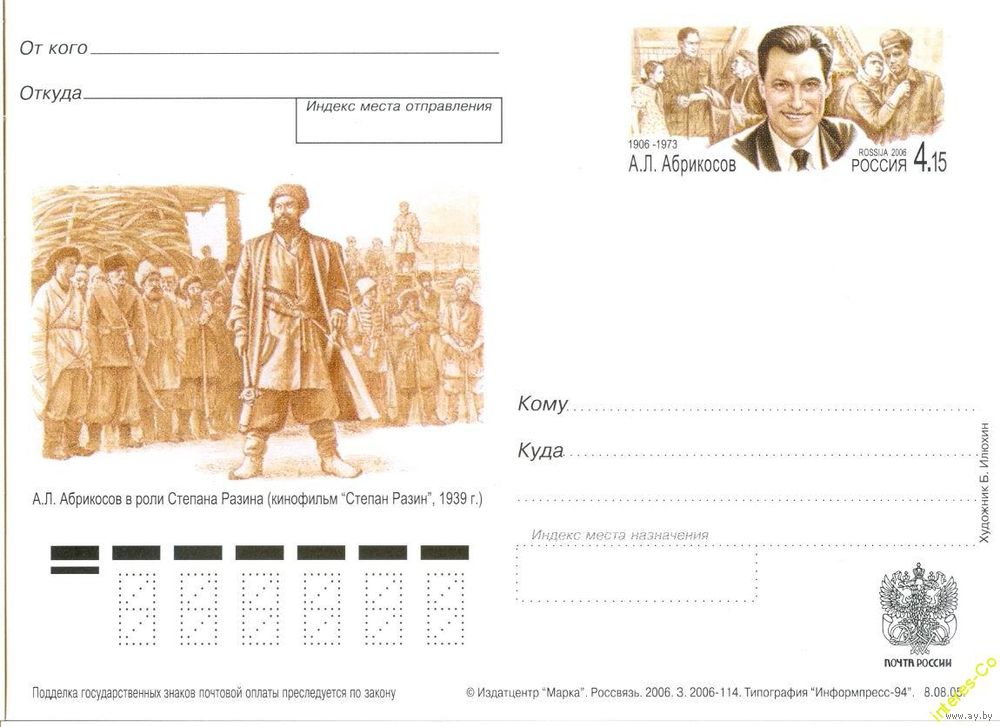Click the 'От кого' sender name line

tap(294, 50)
